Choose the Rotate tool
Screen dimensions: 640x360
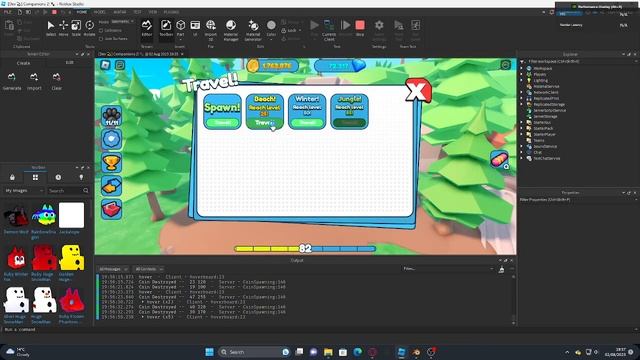click(x=89, y=28)
